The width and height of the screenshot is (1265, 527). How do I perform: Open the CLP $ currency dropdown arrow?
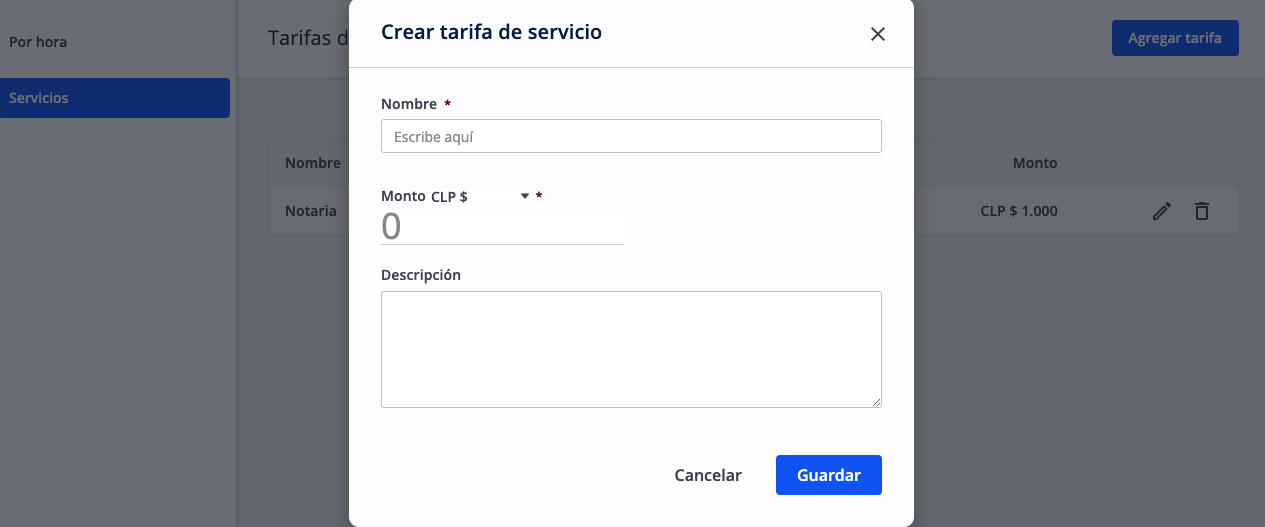click(x=525, y=197)
